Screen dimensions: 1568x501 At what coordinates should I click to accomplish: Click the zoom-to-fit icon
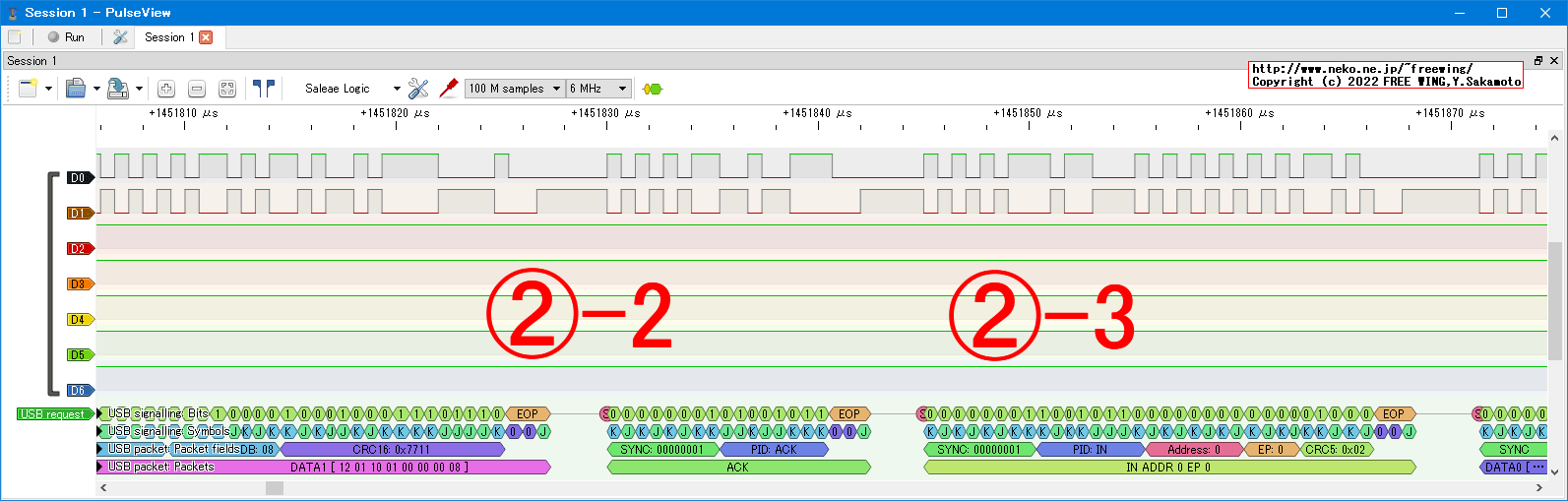[227, 89]
